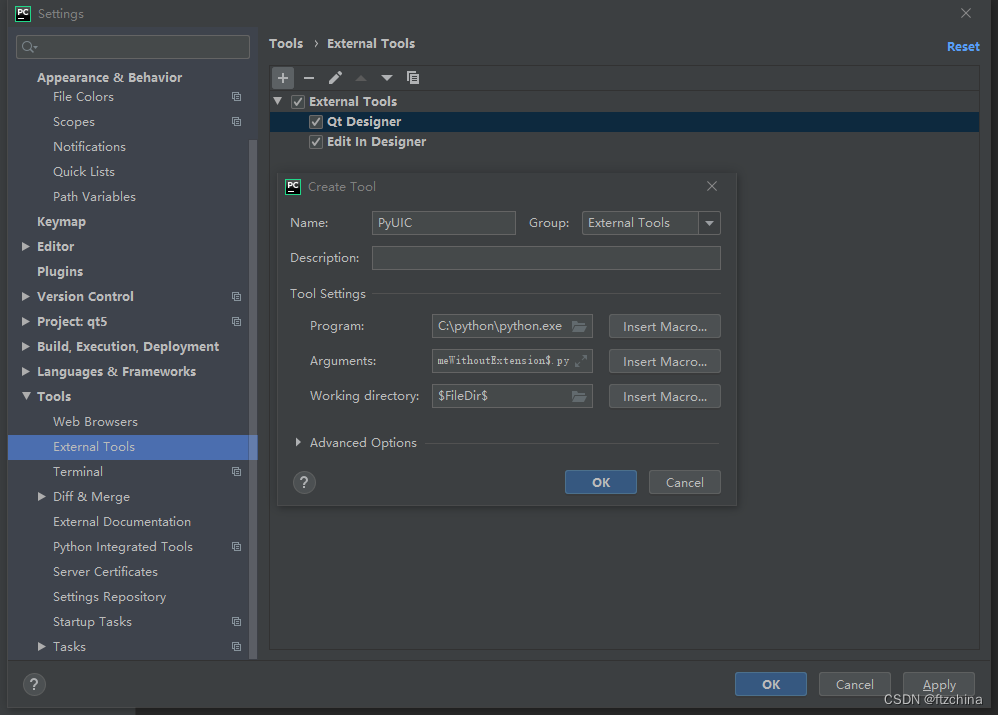
Task: Click Insert Macro for Program
Action: [664, 327]
